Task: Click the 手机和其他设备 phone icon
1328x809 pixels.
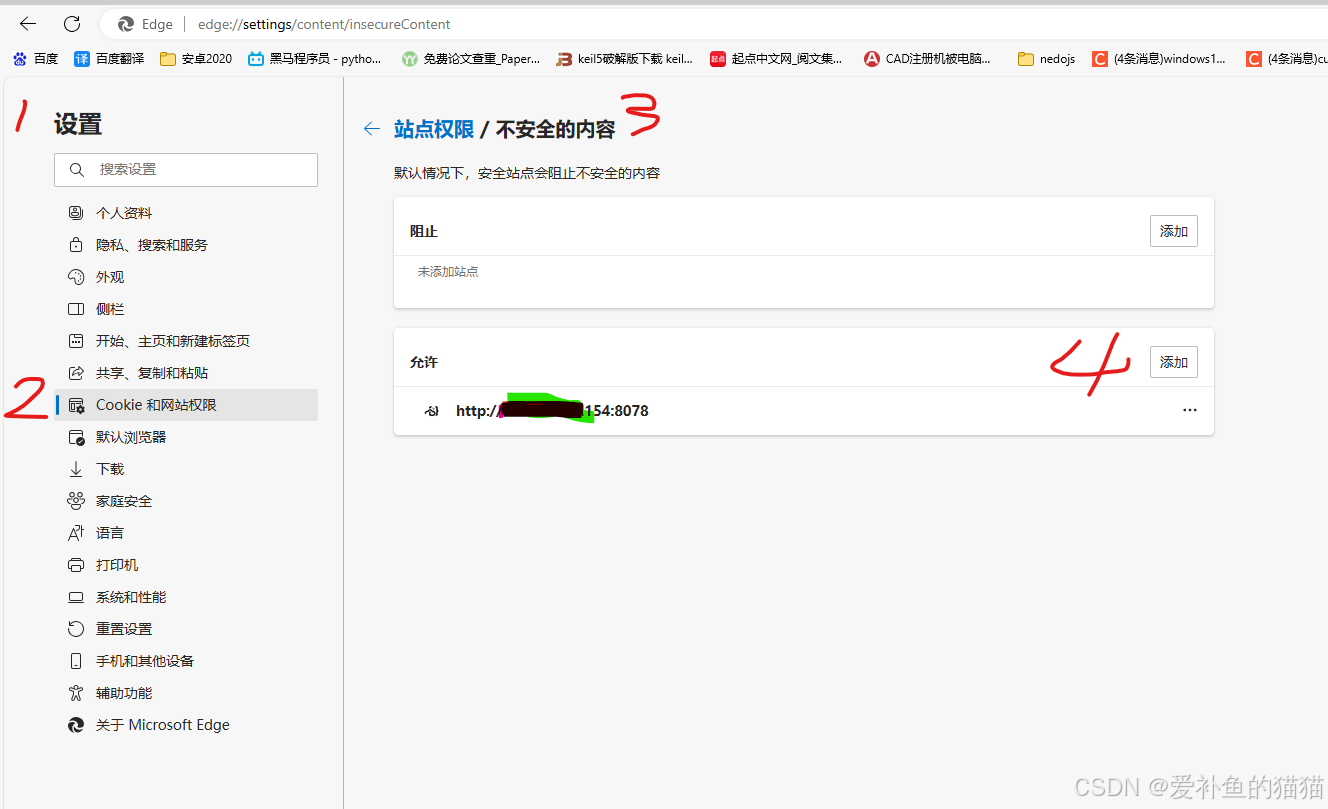Action: (x=76, y=661)
